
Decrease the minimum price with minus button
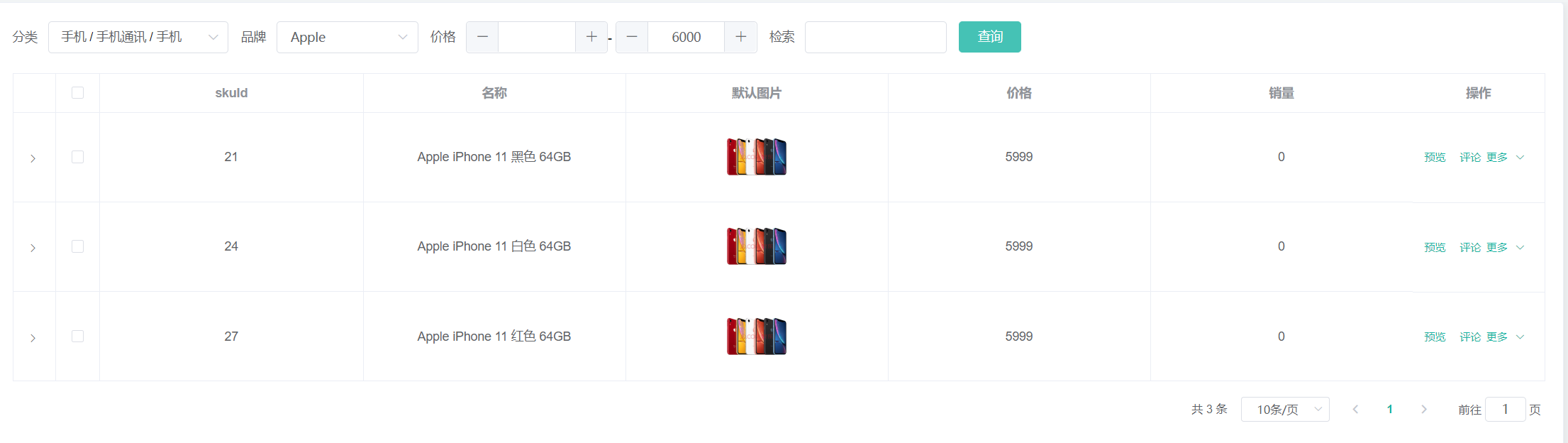[482, 37]
